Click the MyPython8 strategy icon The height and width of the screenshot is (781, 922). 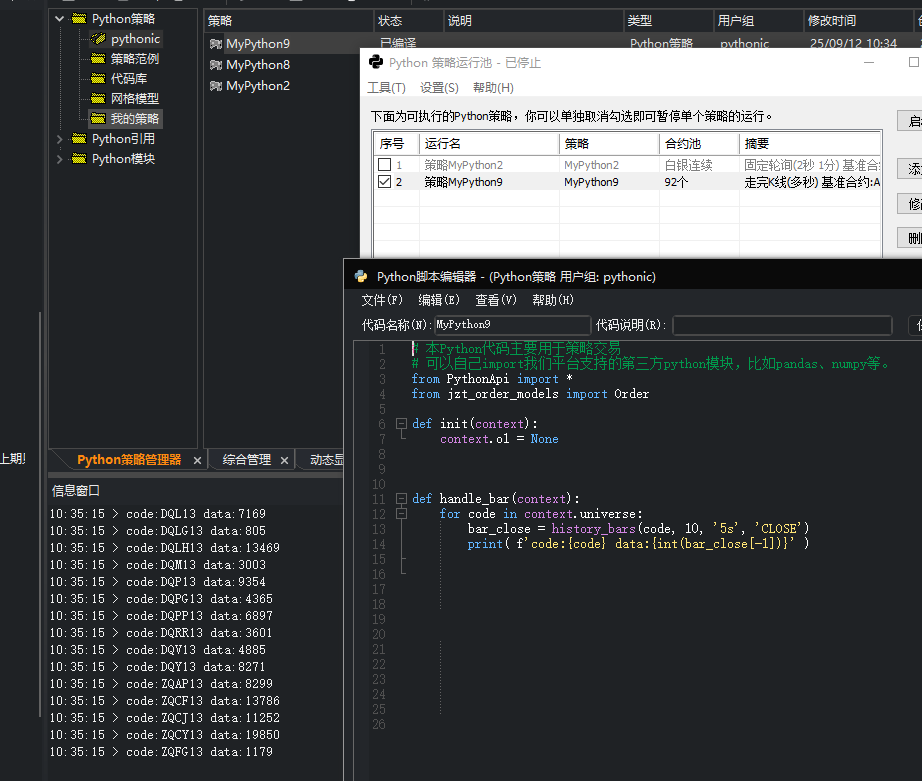[215, 65]
